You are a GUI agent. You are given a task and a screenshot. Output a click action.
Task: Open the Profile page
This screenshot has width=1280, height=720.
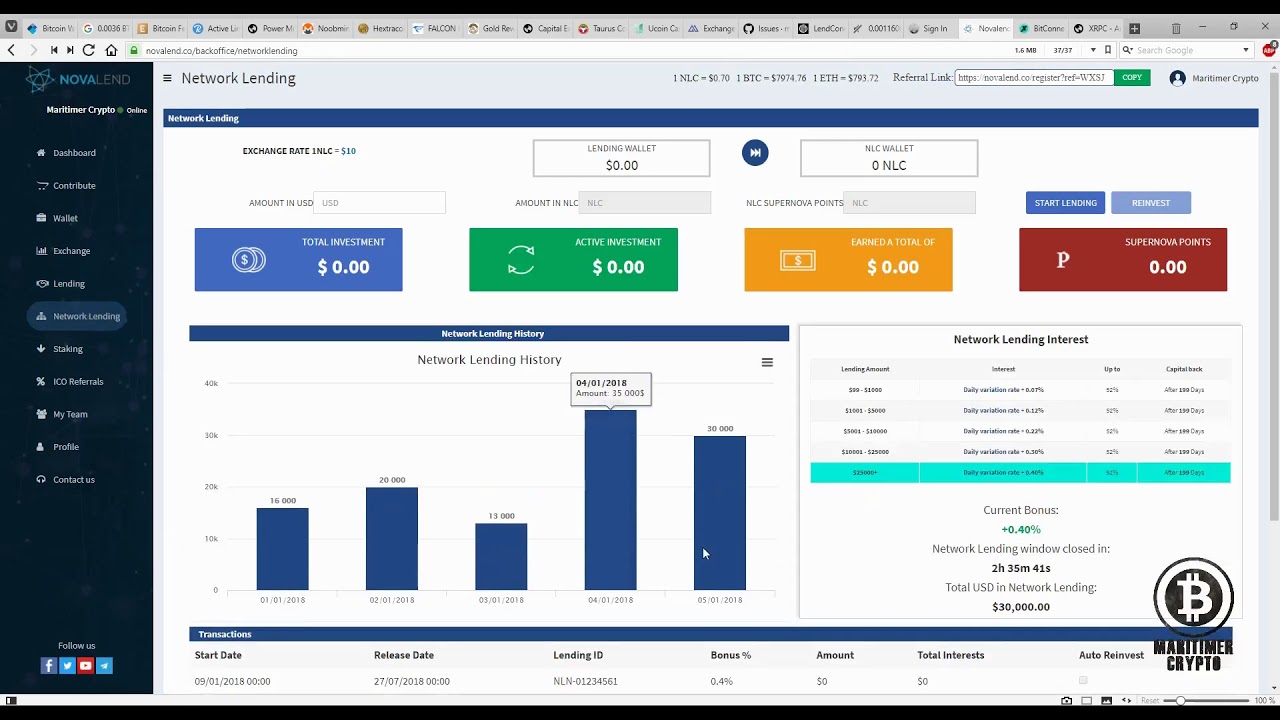[58, 447]
